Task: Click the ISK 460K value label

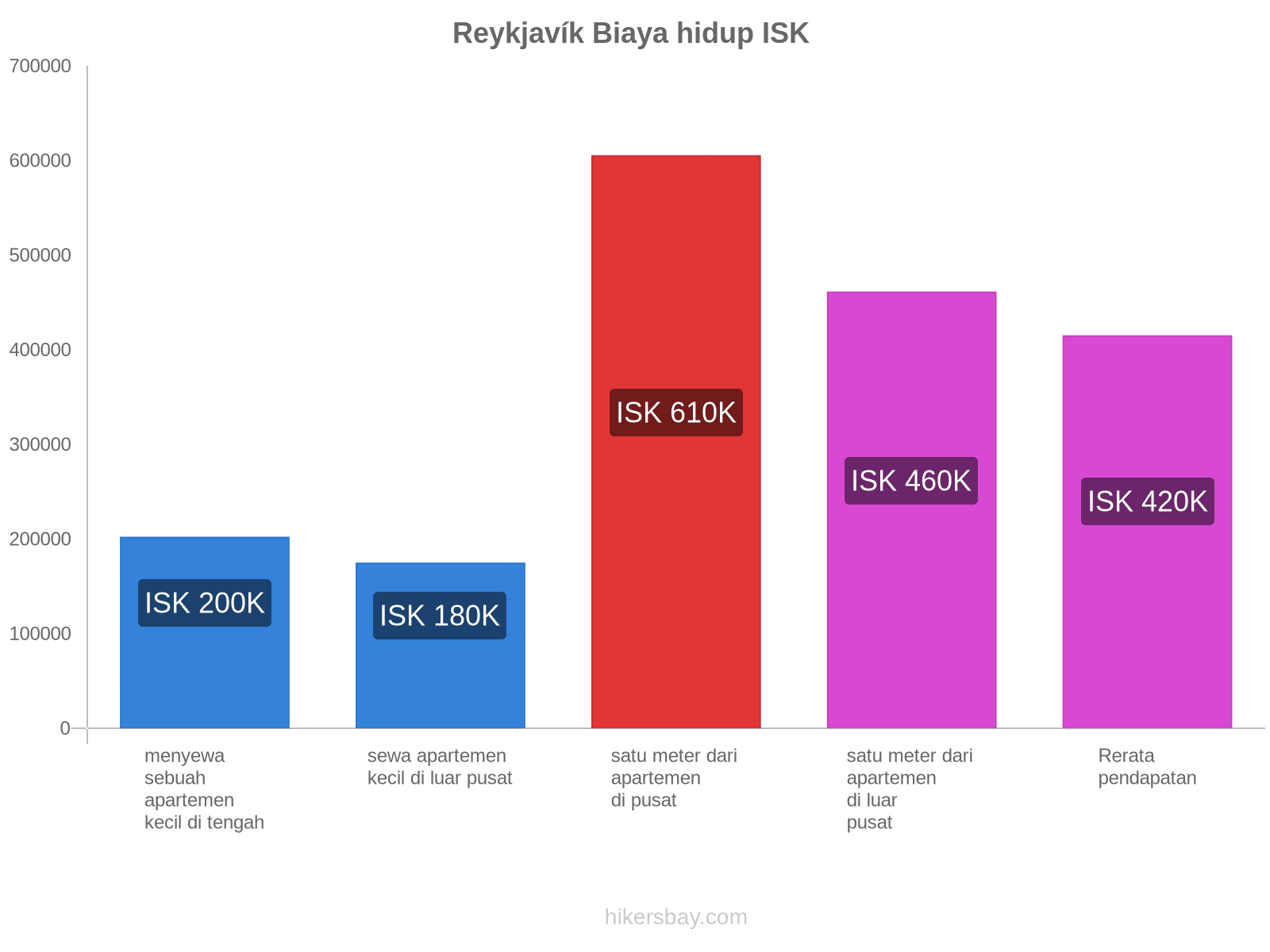Action: click(911, 481)
